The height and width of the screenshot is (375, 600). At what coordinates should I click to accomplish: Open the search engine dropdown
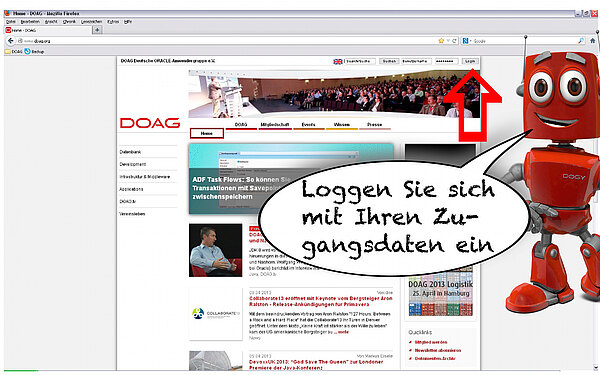point(466,41)
